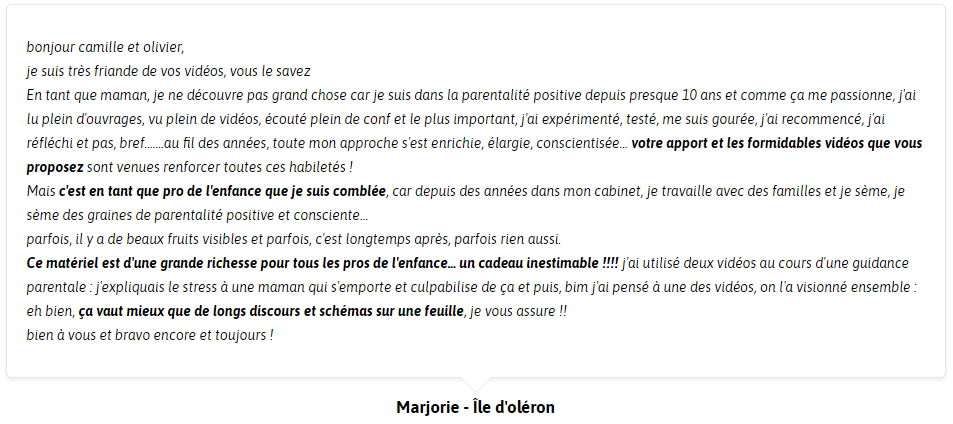953x424 pixels.
Task: Click the speech bubble pointer triangle below the testimonial
Action: [x=475, y=384]
